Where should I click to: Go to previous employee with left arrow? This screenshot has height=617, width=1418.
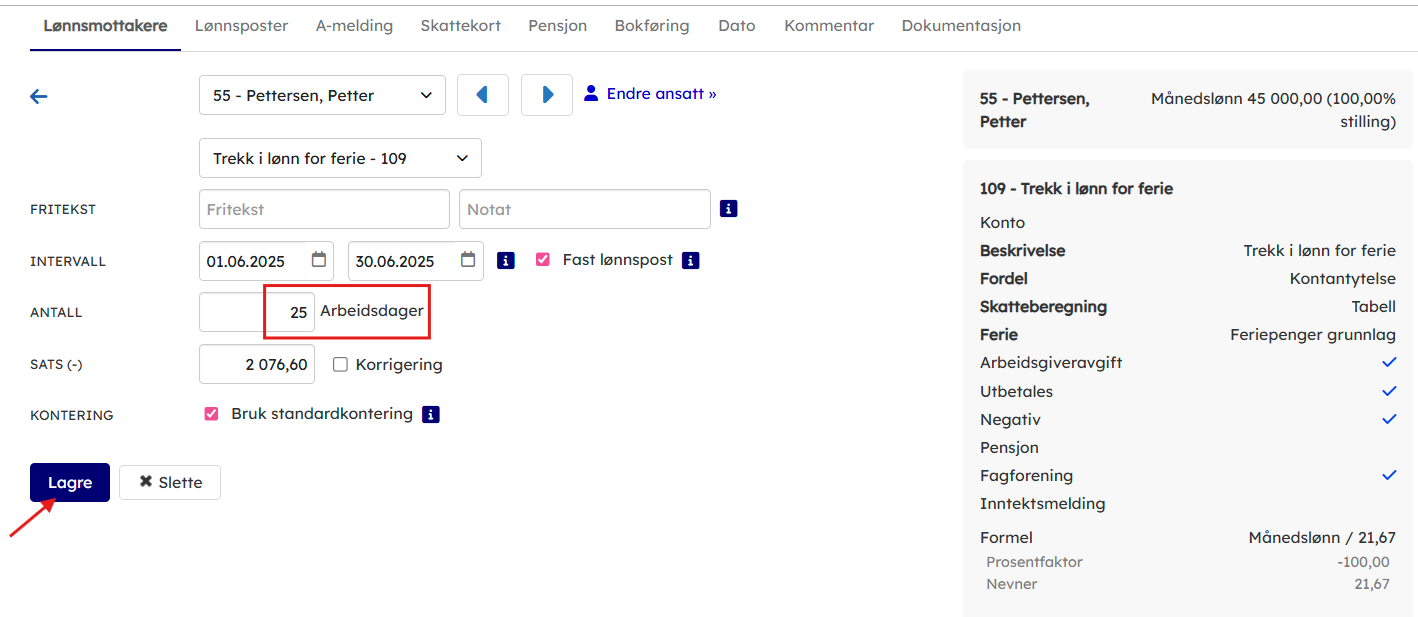[482, 95]
